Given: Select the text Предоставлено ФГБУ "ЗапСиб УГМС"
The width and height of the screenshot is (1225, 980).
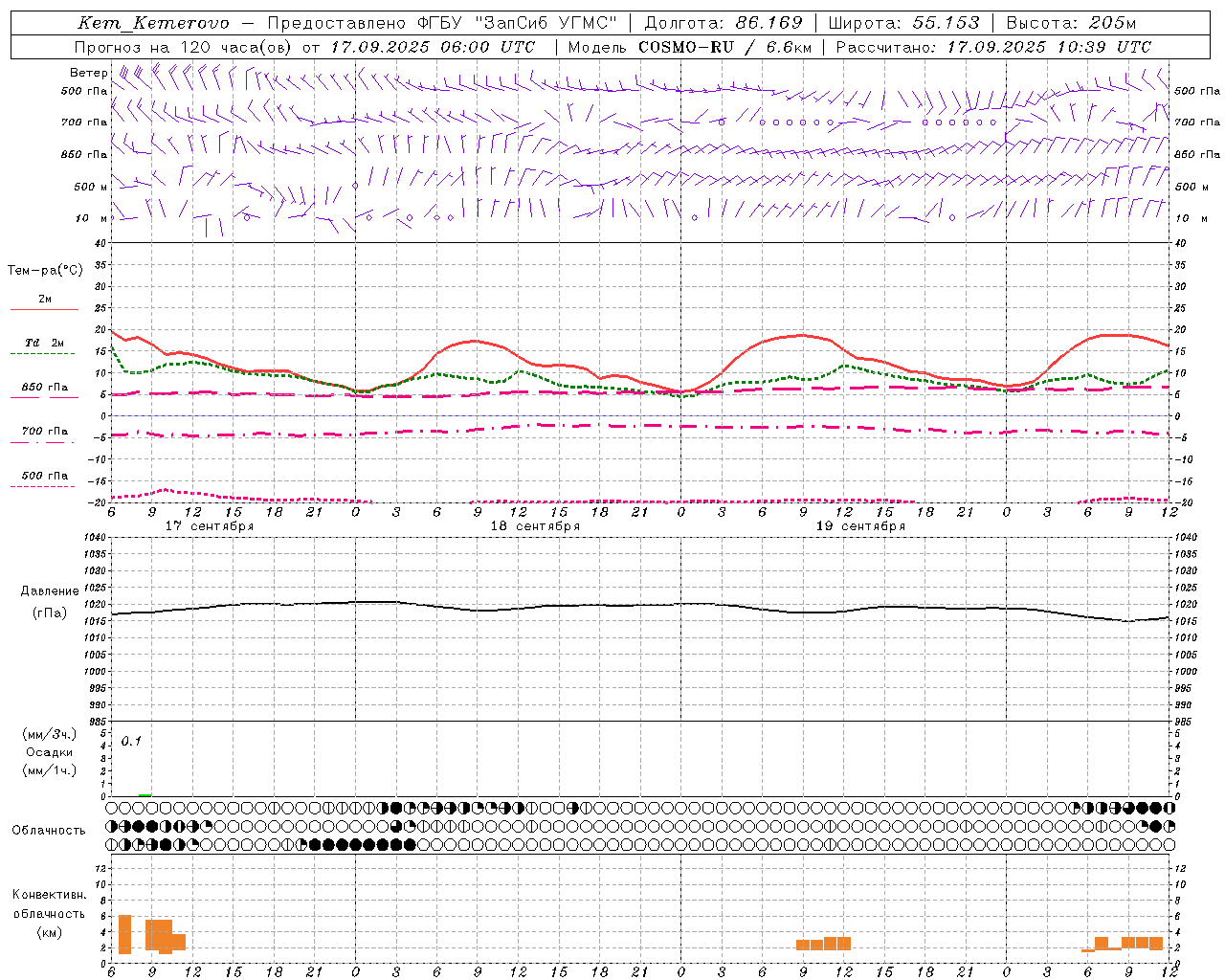Looking at the screenshot, I should [442, 23].
